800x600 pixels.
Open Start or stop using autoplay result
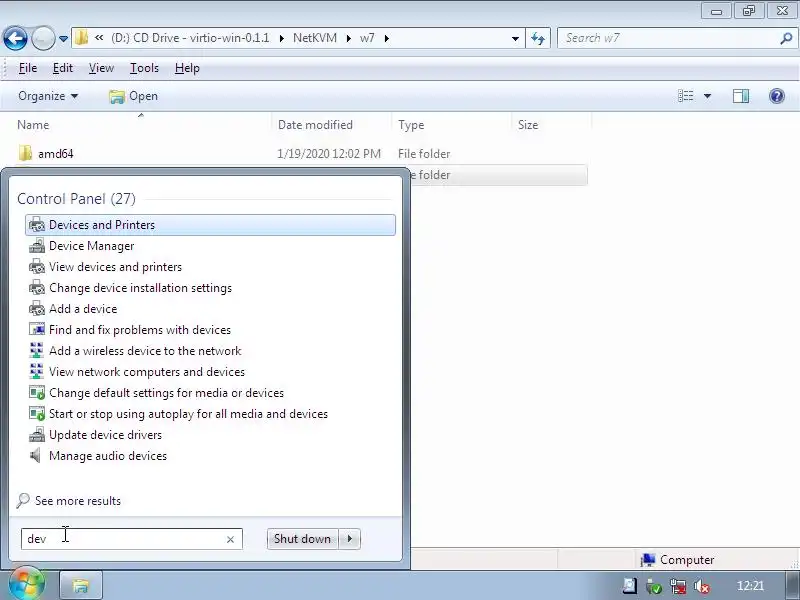[188, 414]
